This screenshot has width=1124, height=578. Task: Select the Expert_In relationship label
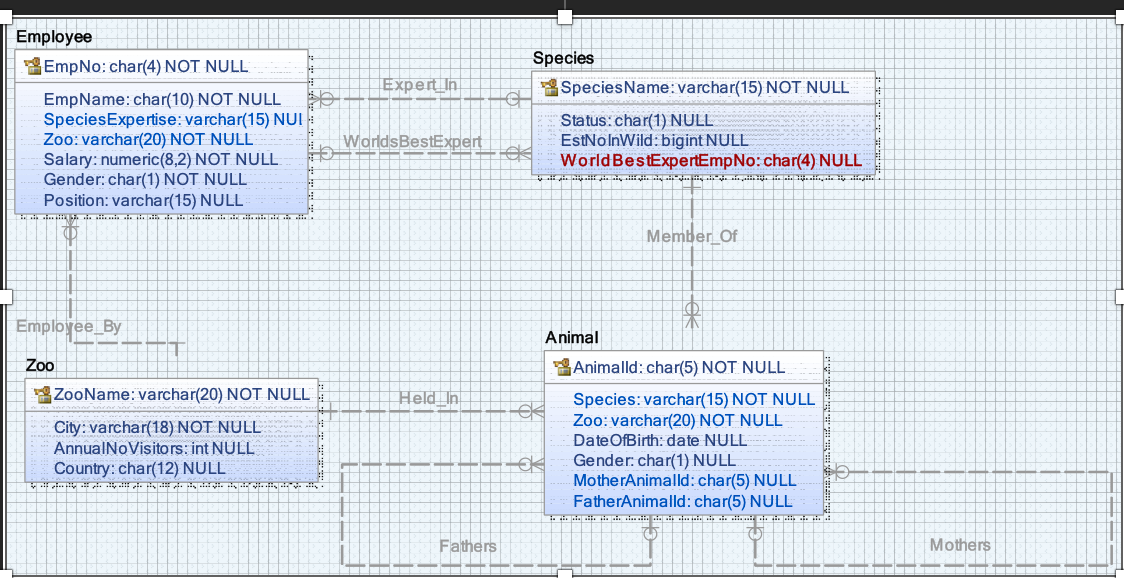(421, 86)
